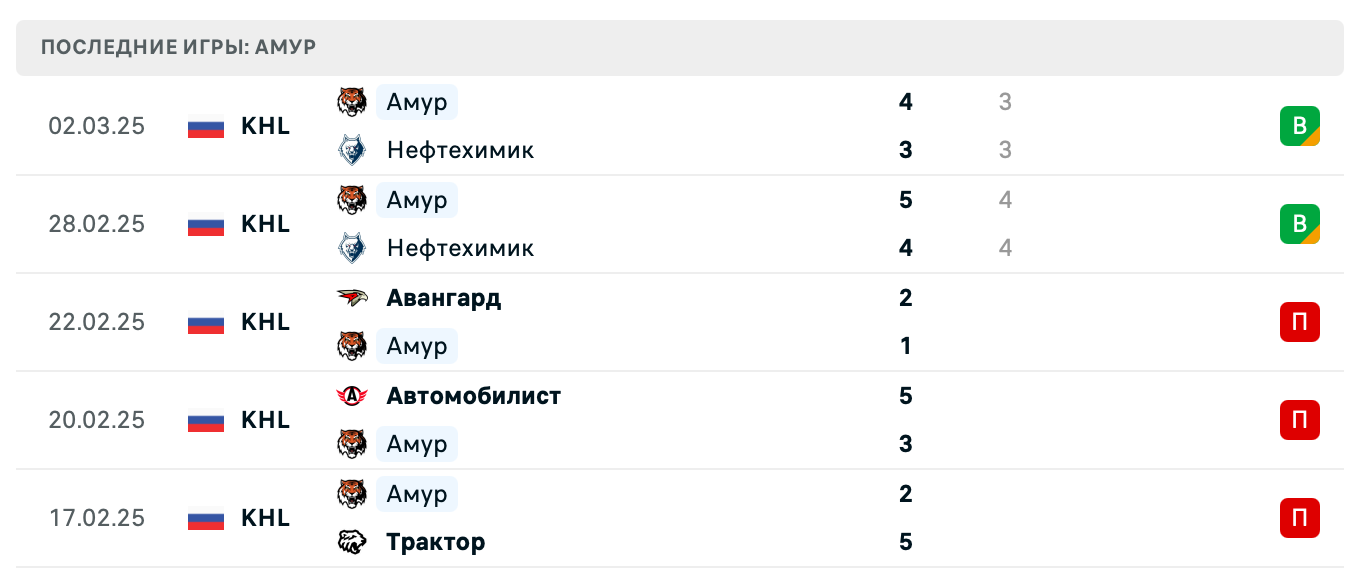Click green win badge for 28.02.25 game
This screenshot has height=582, width=1362.
click(x=1299, y=224)
